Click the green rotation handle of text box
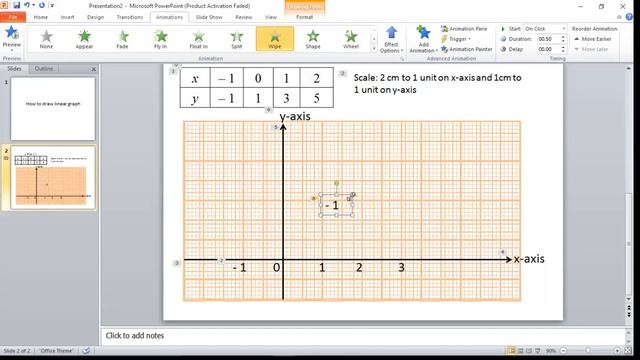Screen dimensions: 640x360 [336, 183]
